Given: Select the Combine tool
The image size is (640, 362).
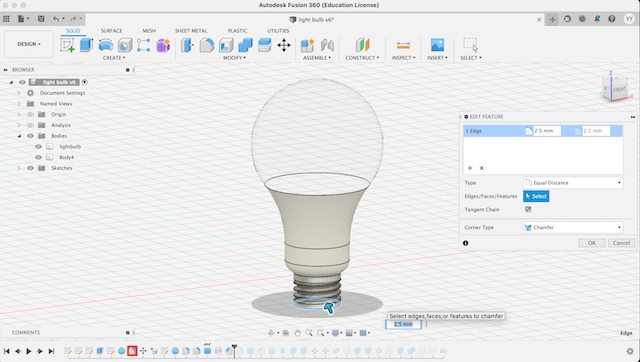Looking at the screenshot, I should tap(245, 45).
